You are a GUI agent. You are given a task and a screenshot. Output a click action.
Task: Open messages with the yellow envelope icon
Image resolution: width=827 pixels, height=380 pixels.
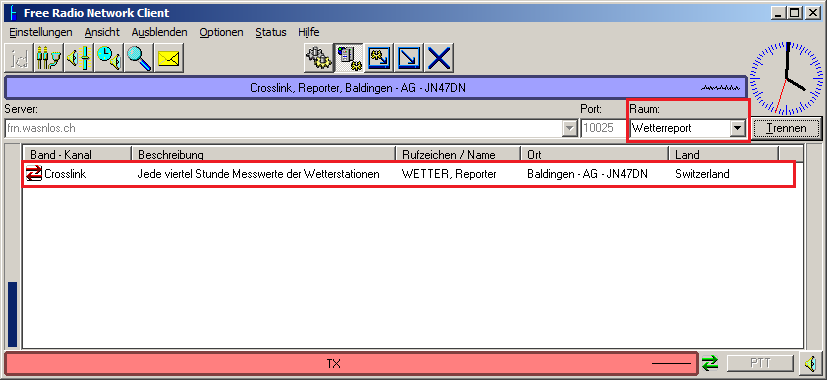[169, 58]
